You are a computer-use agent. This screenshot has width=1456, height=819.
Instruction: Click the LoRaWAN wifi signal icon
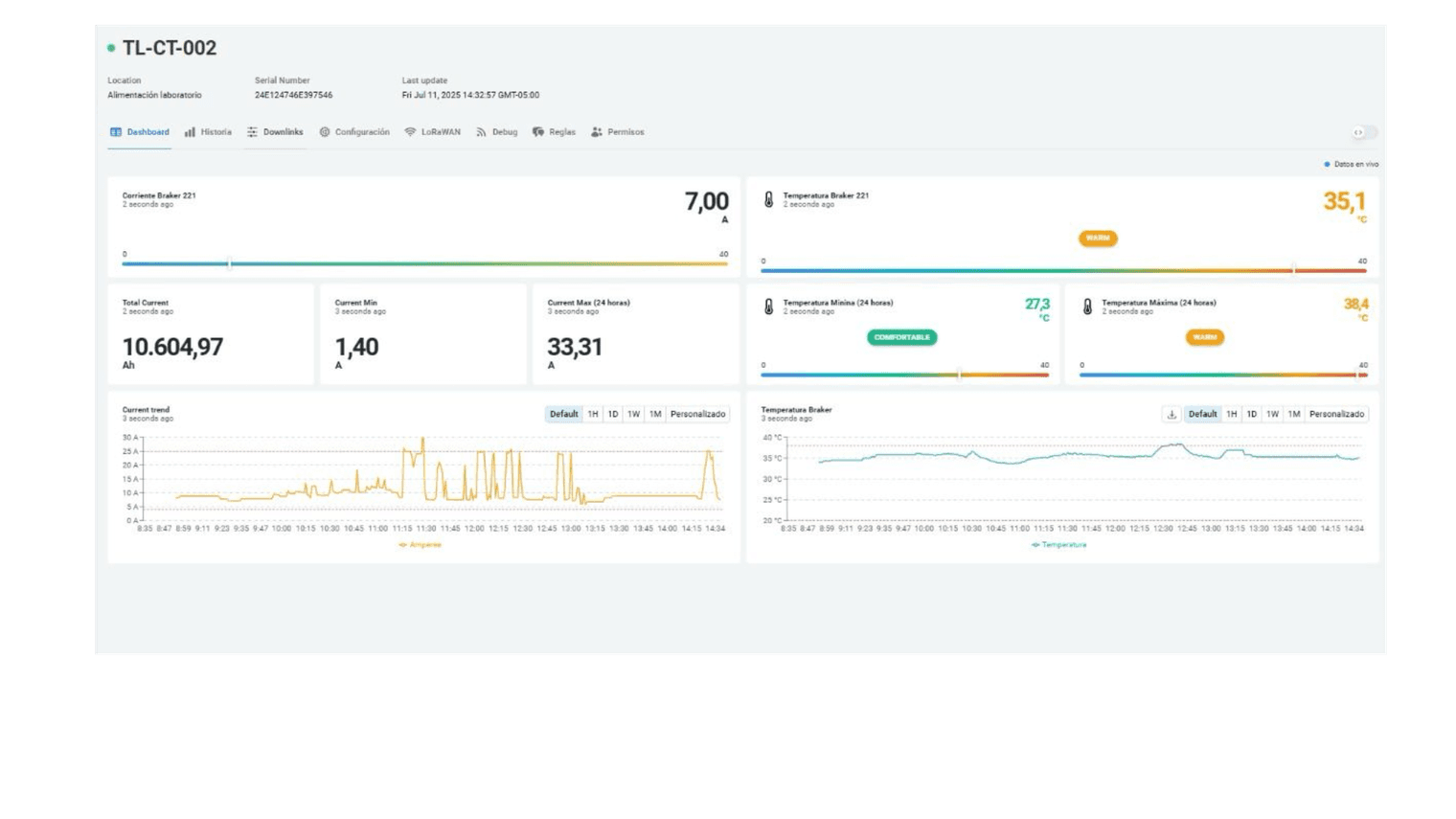coord(410,132)
